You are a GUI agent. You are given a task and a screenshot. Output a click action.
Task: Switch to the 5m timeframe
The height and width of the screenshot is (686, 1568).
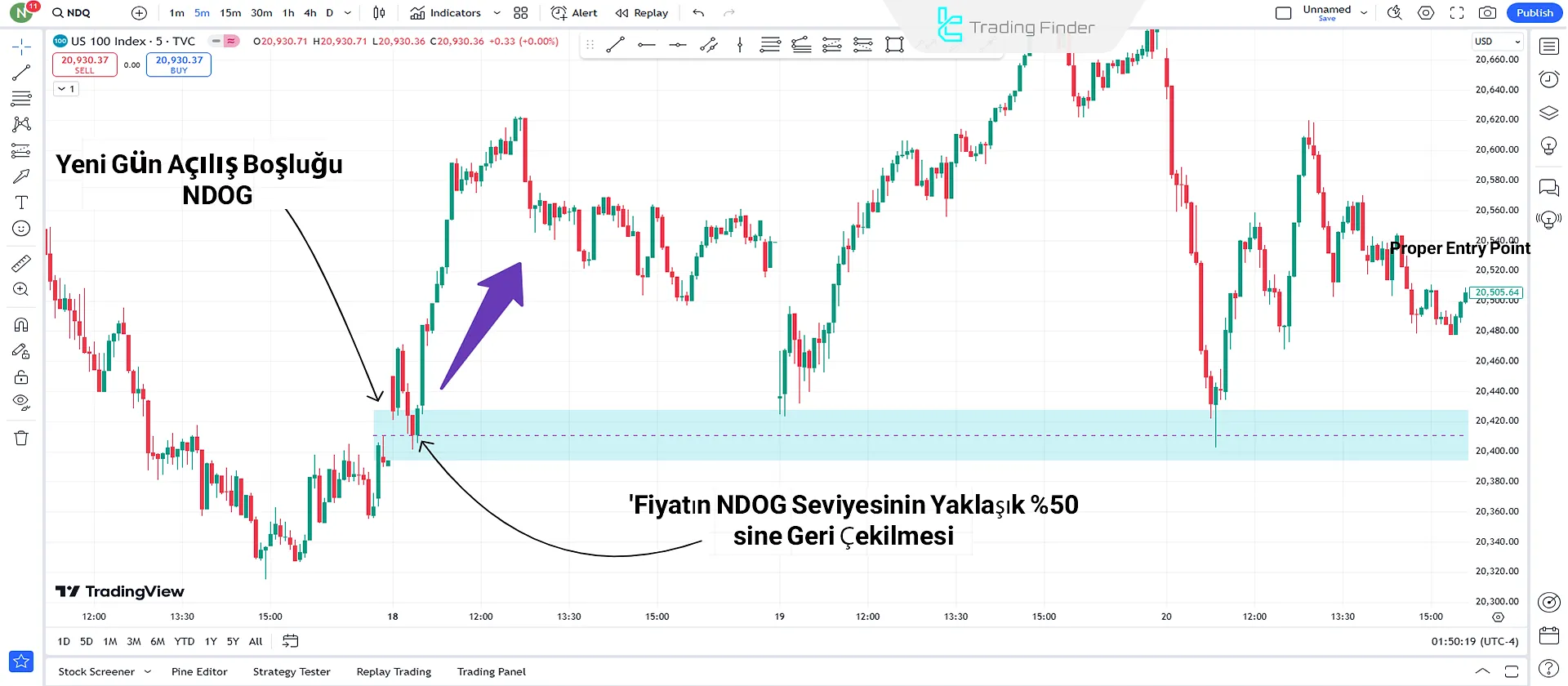pos(202,13)
